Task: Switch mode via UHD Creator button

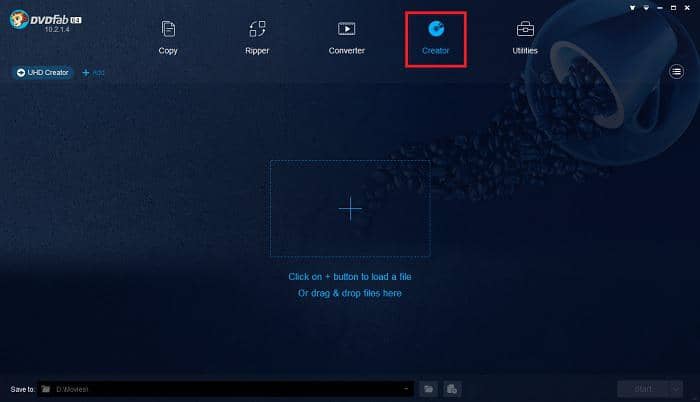Action: coord(43,72)
